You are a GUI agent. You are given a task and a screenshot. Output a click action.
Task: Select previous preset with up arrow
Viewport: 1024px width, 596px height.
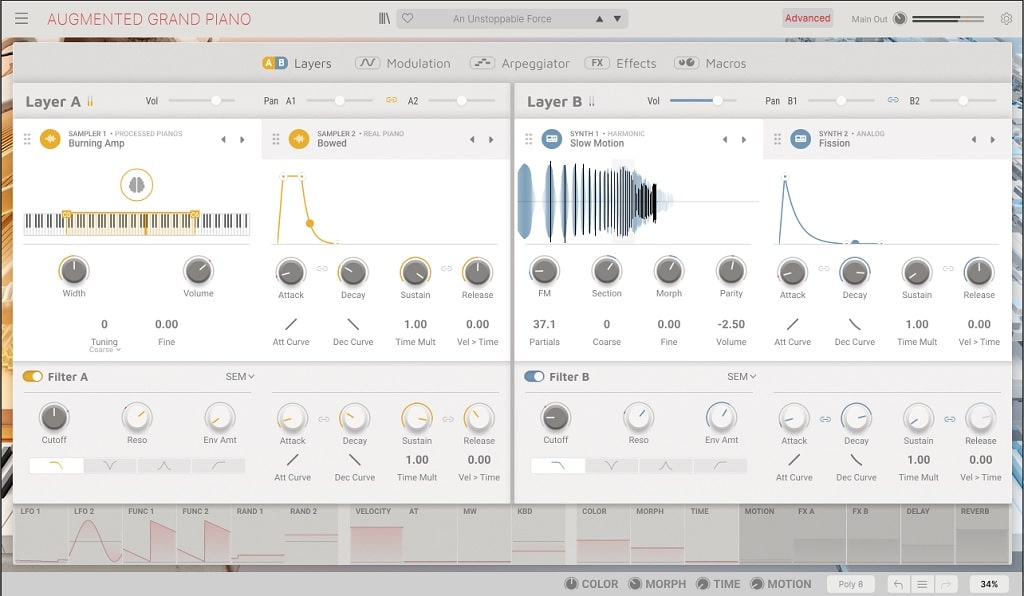(600, 19)
